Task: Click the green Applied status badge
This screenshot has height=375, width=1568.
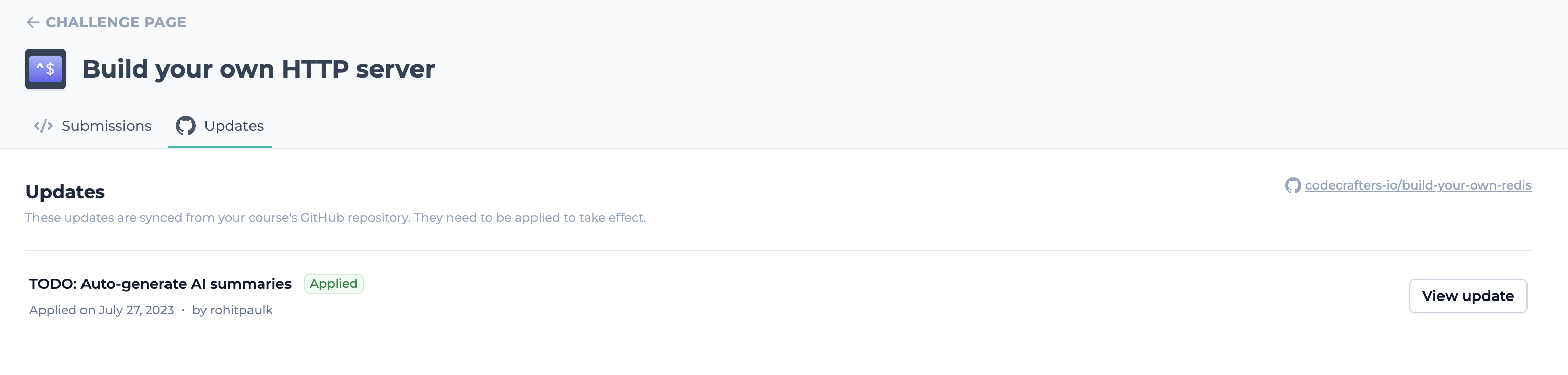Action: click(x=334, y=284)
